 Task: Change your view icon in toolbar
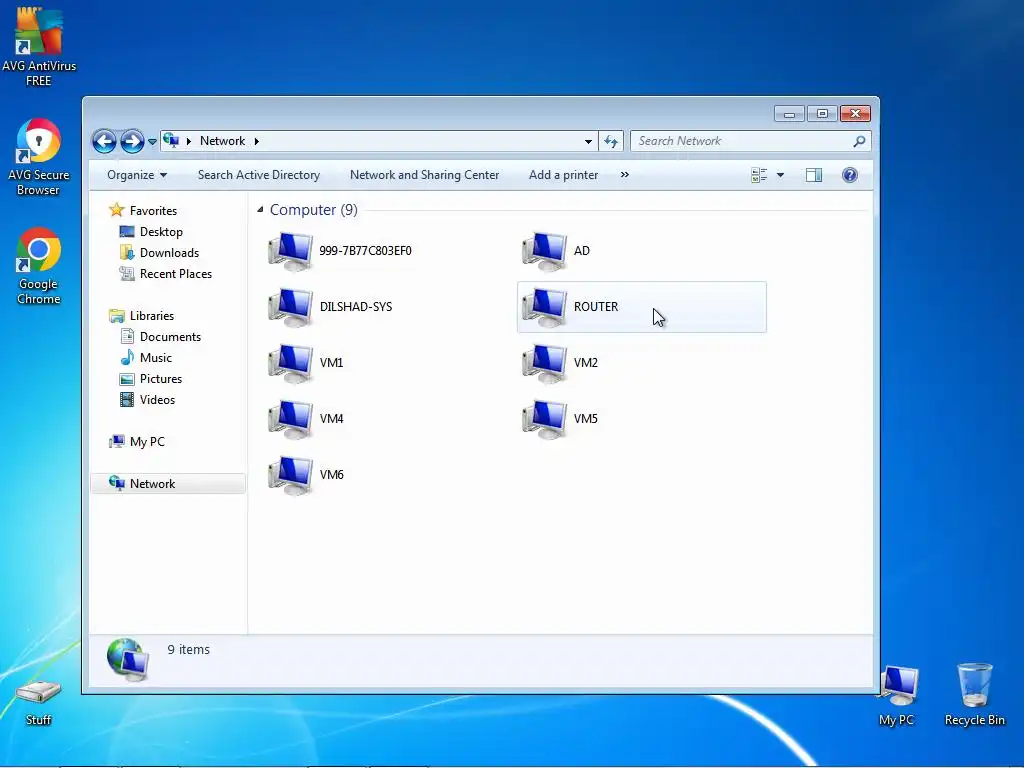tap(759, 175)
